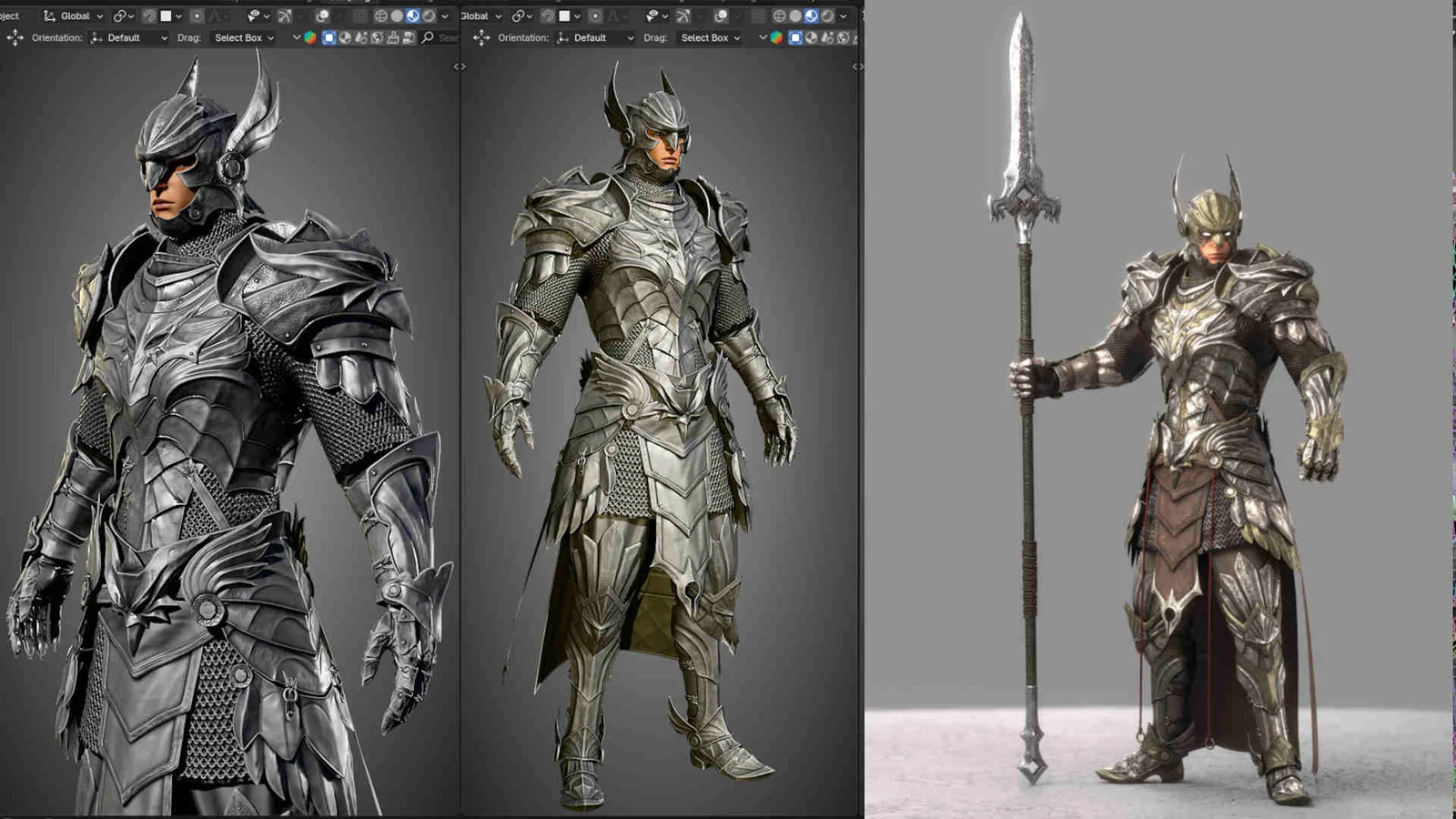
Task: Click the move tool icon in left viewport
Action: 15,37
